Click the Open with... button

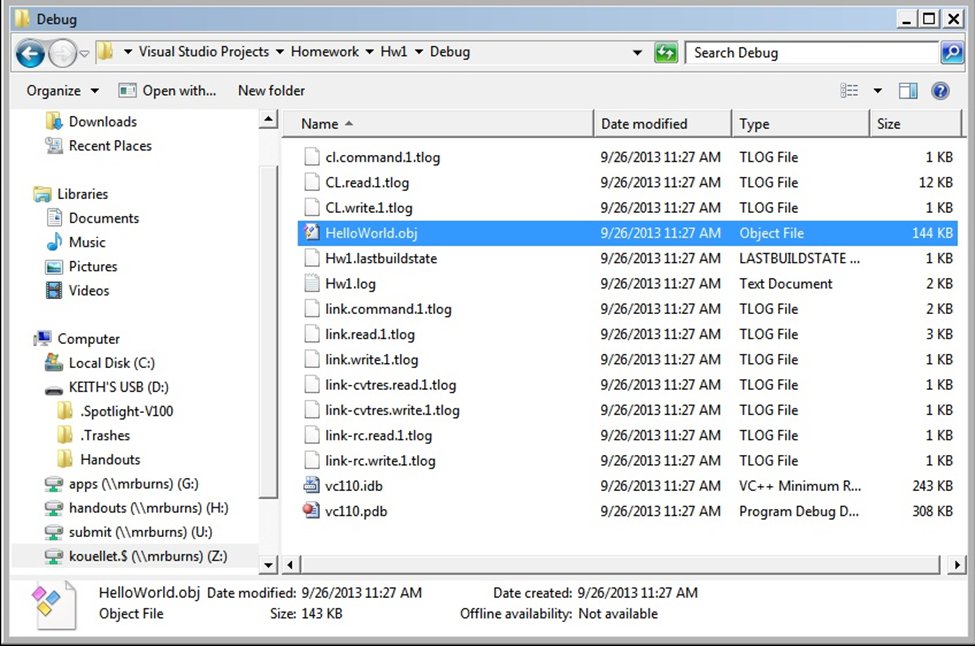pyautogui.click(x=167, y=91)
